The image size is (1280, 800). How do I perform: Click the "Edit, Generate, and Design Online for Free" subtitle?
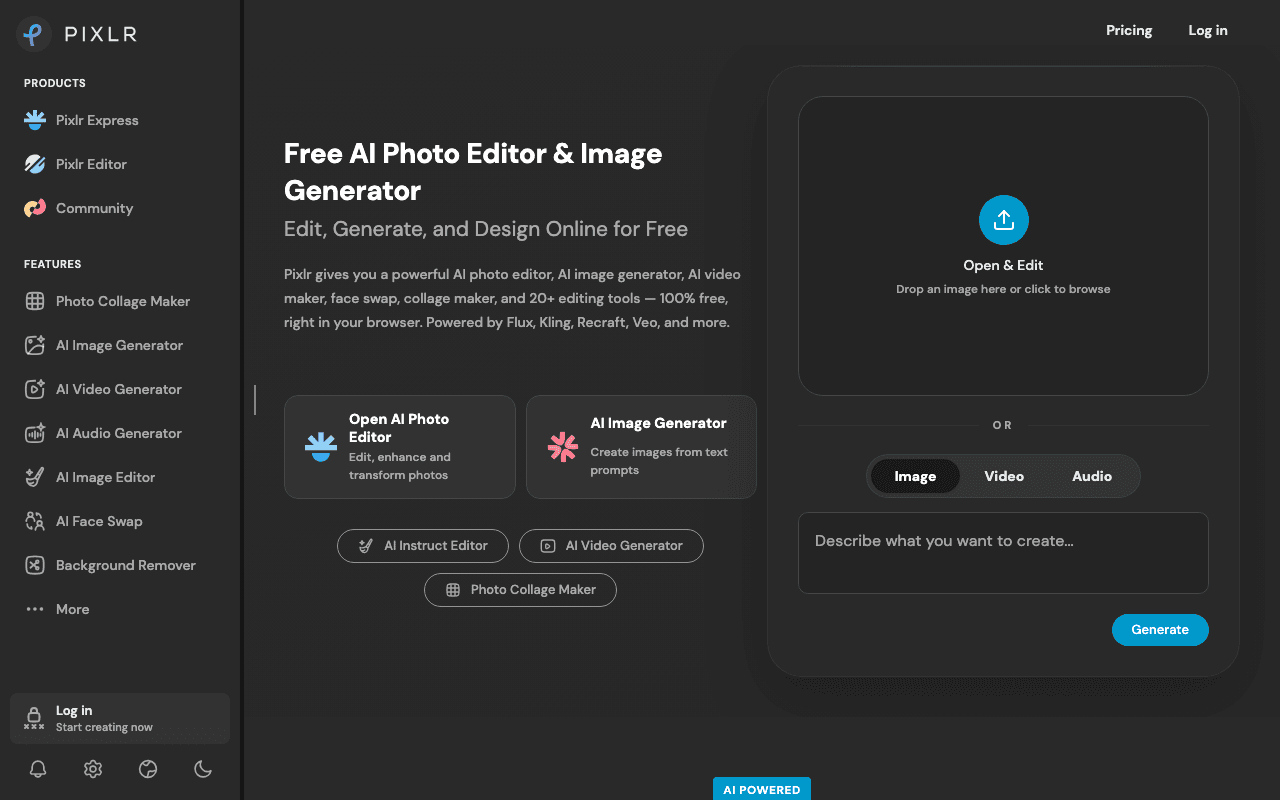[486, 229]
